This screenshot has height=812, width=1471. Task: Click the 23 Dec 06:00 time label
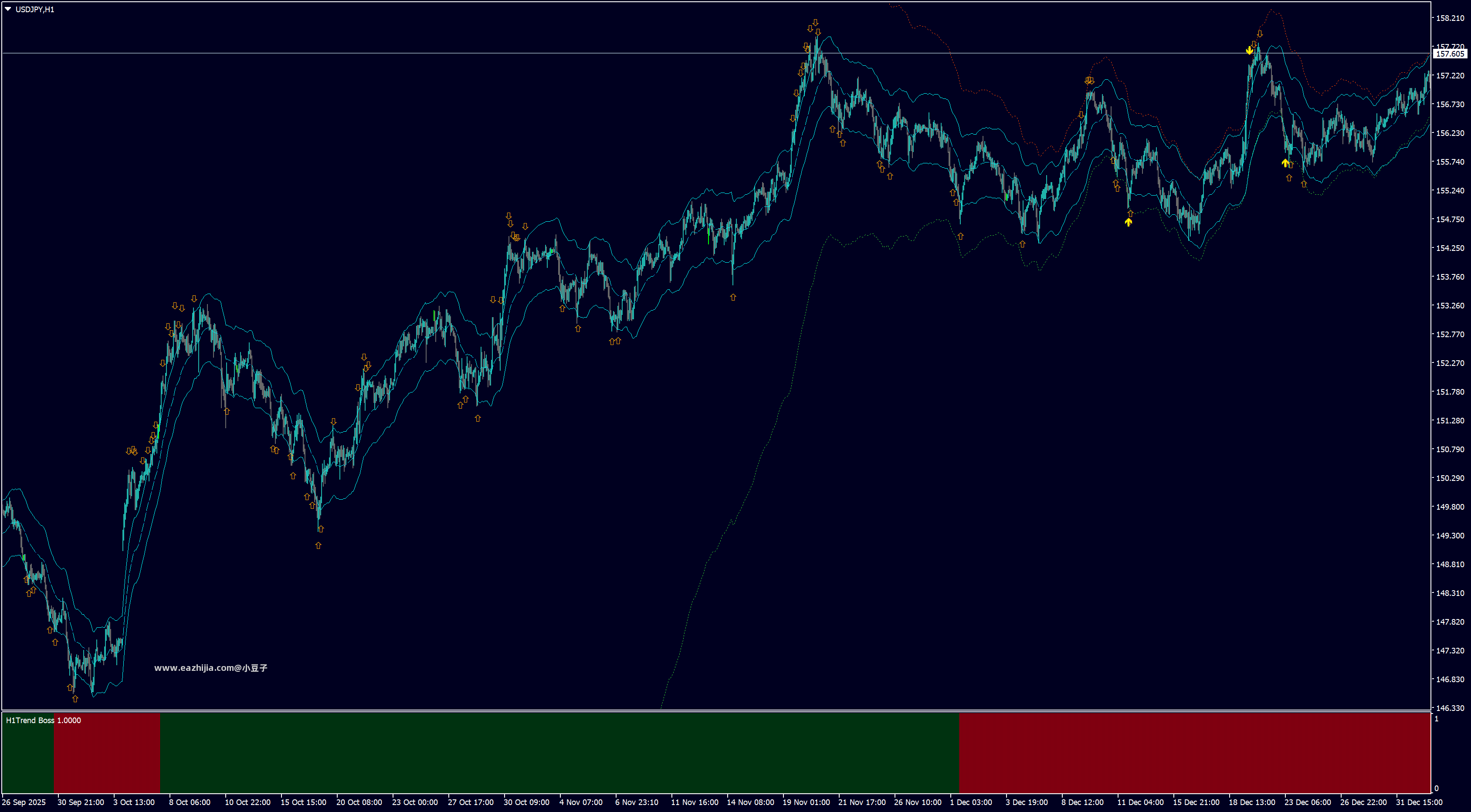[1308, 802]
